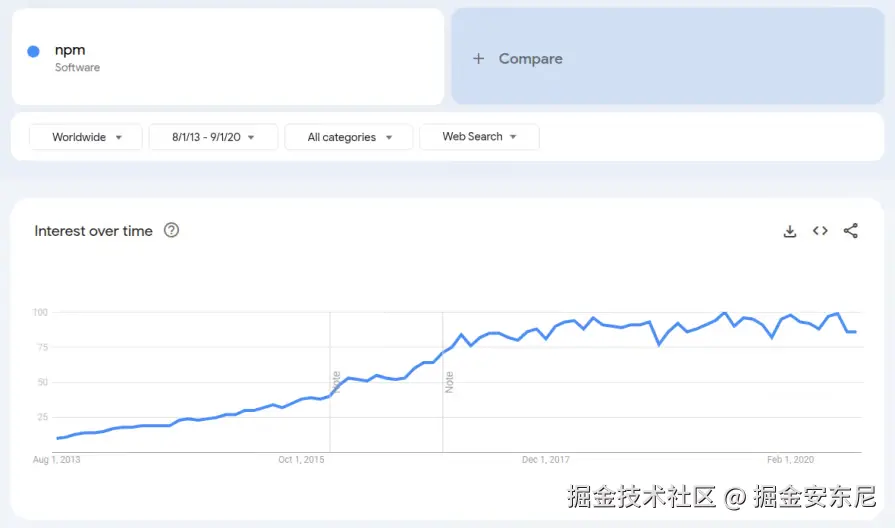Click the Feb 1, 2020 axis label
Viewport: 895px width, 528px height.
click(790, 460)
